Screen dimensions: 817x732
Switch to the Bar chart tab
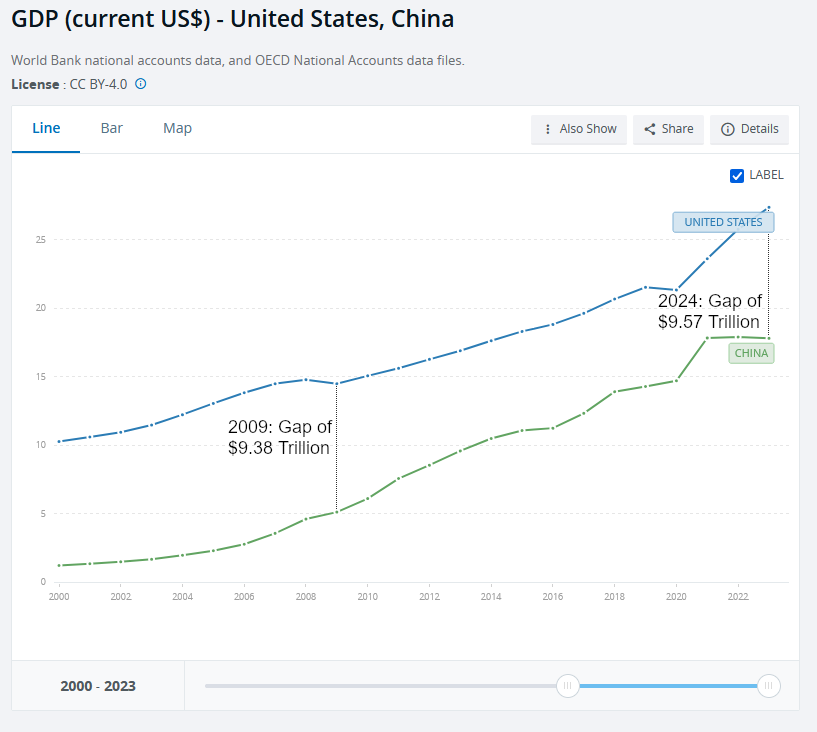tap(112, 128)
